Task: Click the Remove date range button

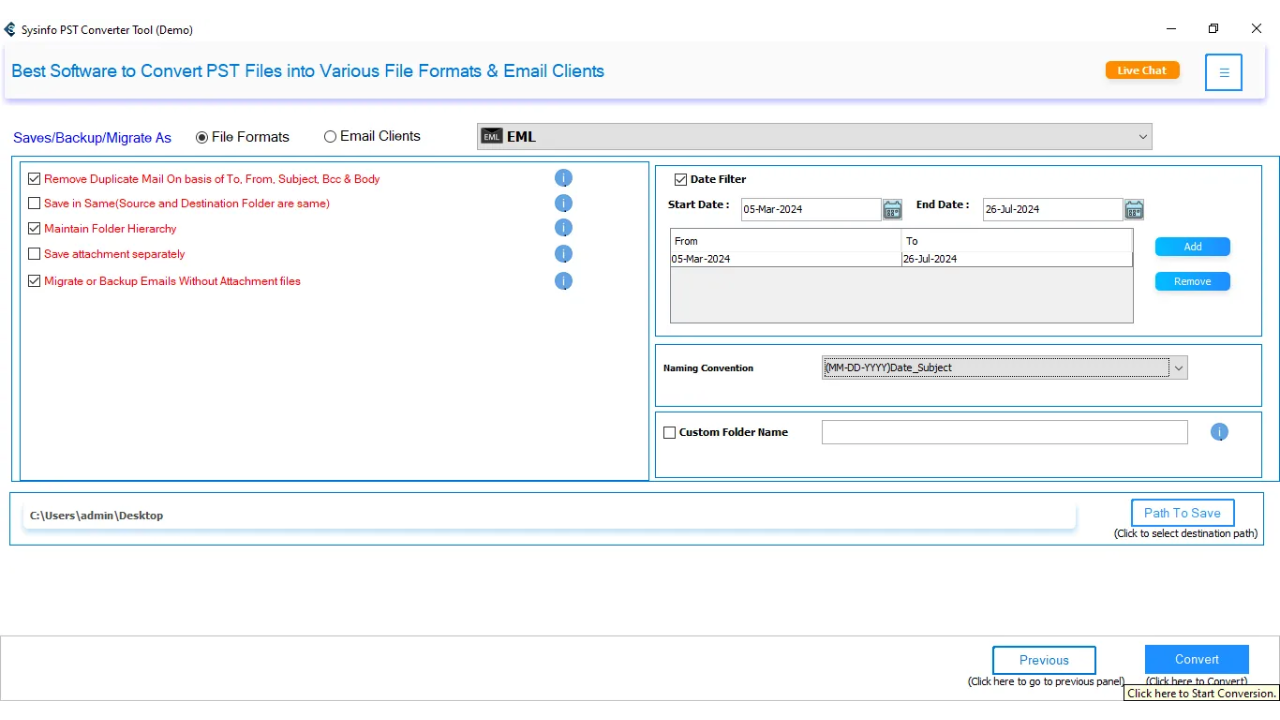Action: coord(1192,282)
